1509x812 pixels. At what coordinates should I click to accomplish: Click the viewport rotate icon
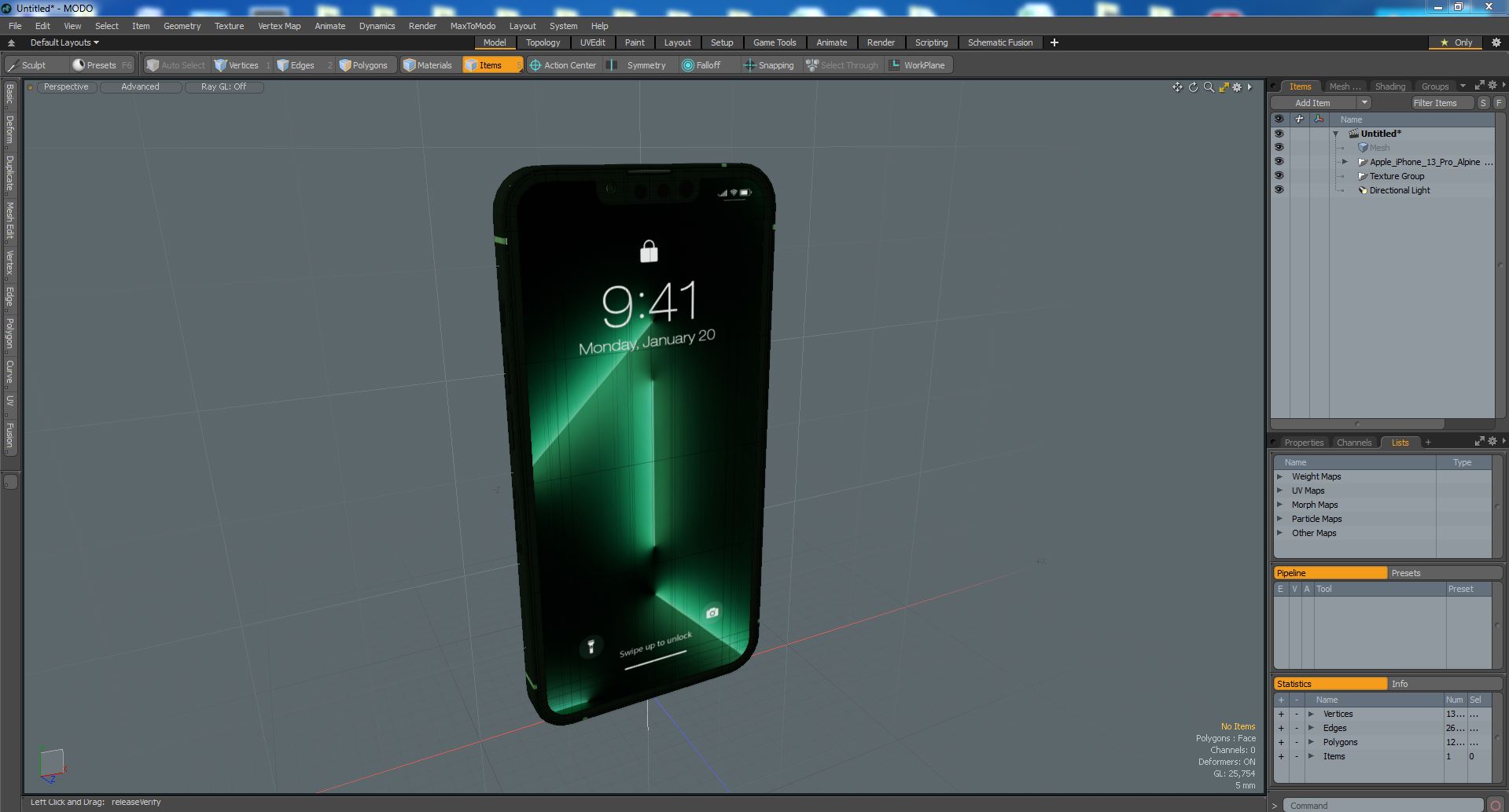pyautogui.click(x=1193, y=87)
